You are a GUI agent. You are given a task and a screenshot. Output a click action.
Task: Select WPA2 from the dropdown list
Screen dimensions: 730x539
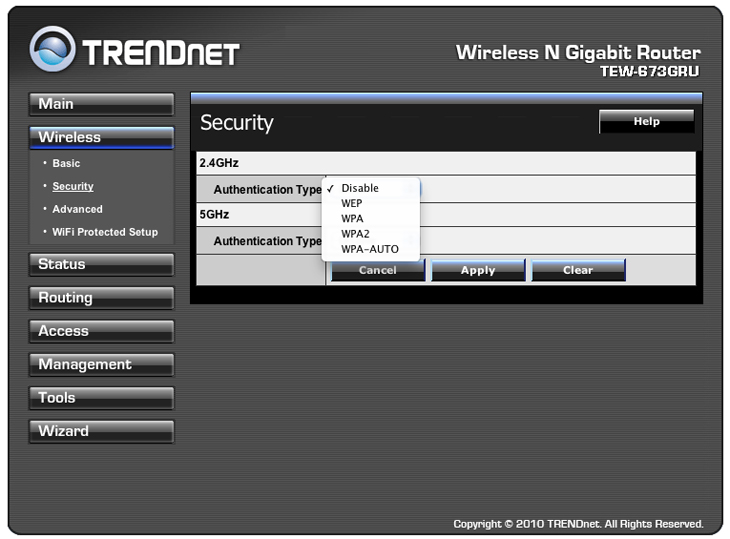355,233
